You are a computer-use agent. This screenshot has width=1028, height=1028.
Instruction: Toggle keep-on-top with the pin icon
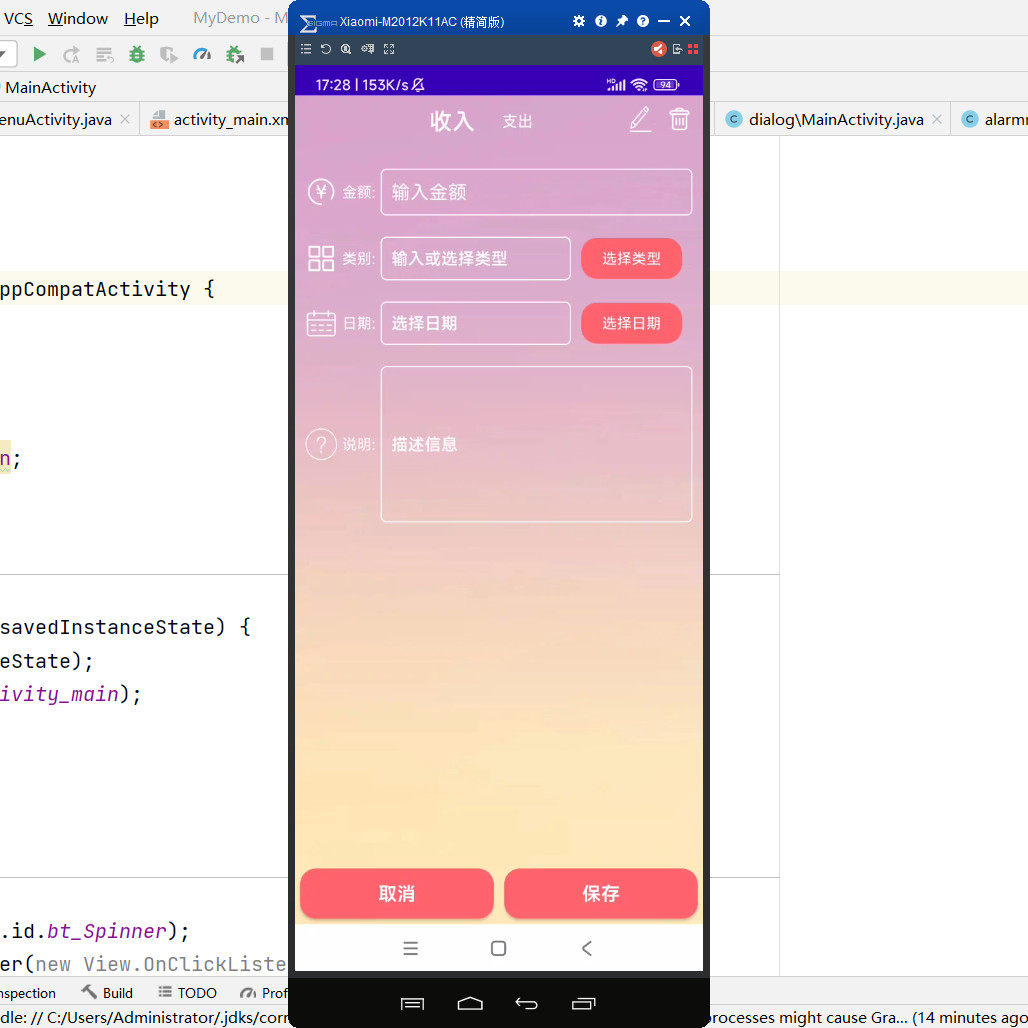(622, 20)
